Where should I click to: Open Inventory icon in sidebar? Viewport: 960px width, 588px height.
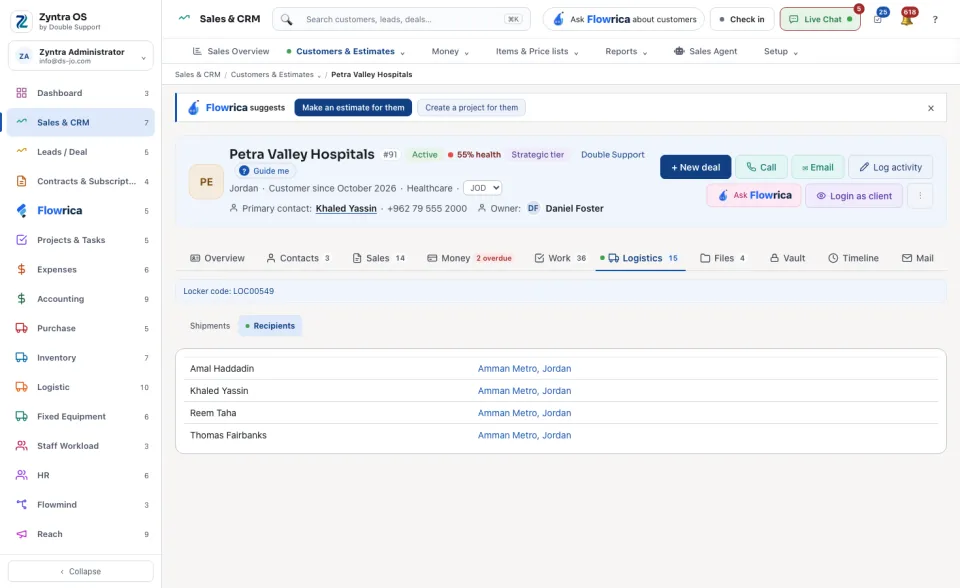(21, 358)
